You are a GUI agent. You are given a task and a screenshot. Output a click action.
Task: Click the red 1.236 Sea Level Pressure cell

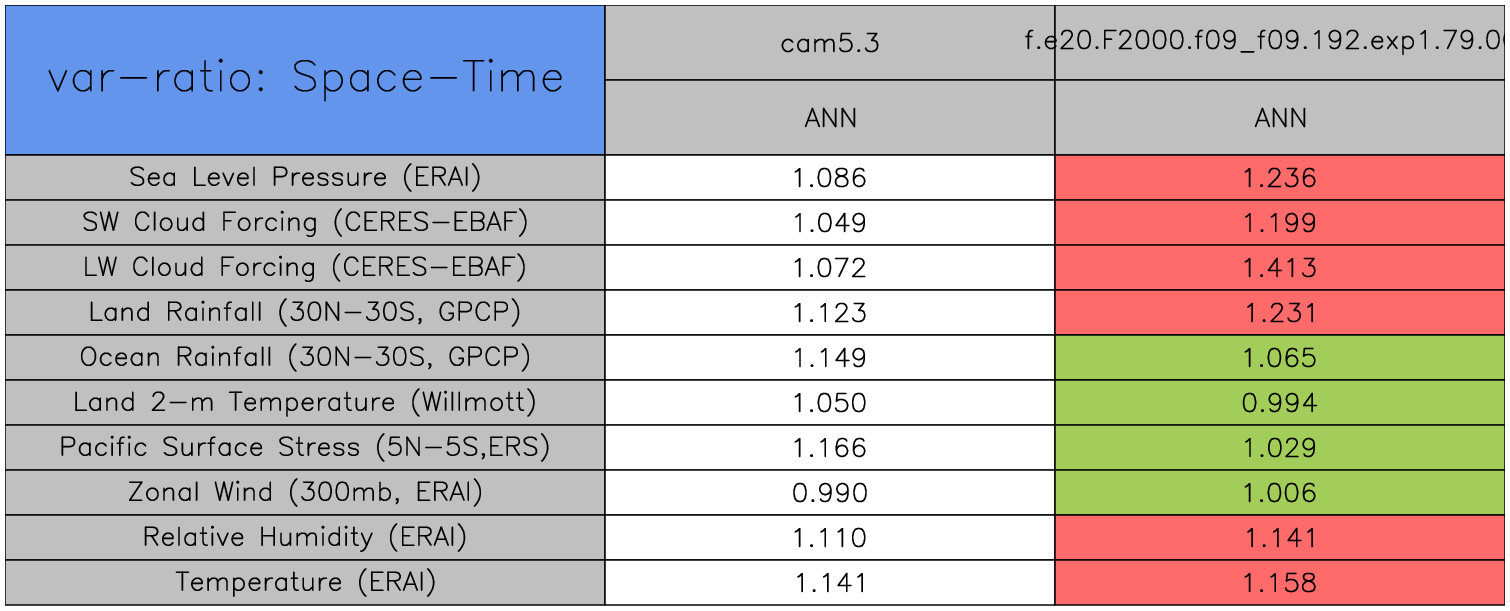tap(1280, 178)
